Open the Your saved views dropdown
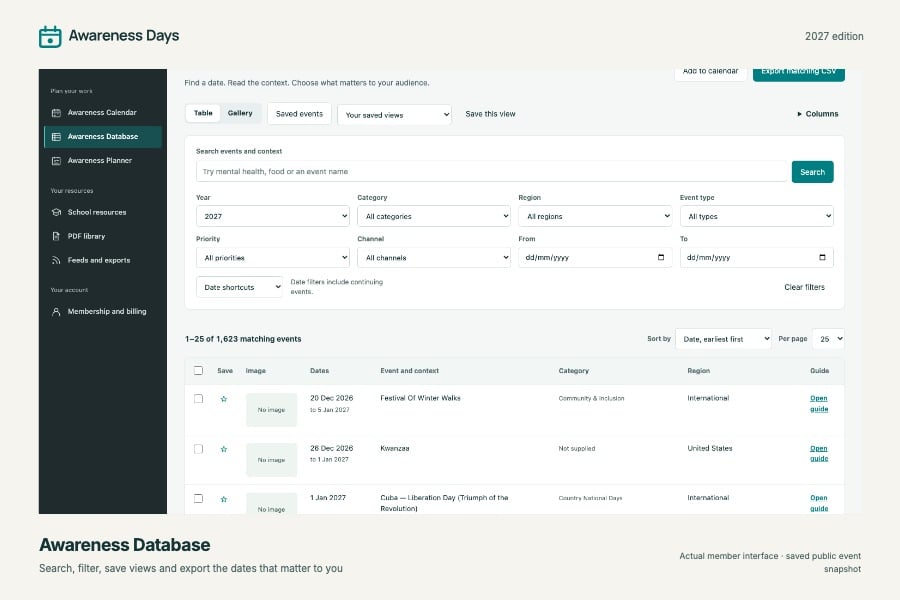Viewport: 900px width, 600px height. (x=394, y=115)
